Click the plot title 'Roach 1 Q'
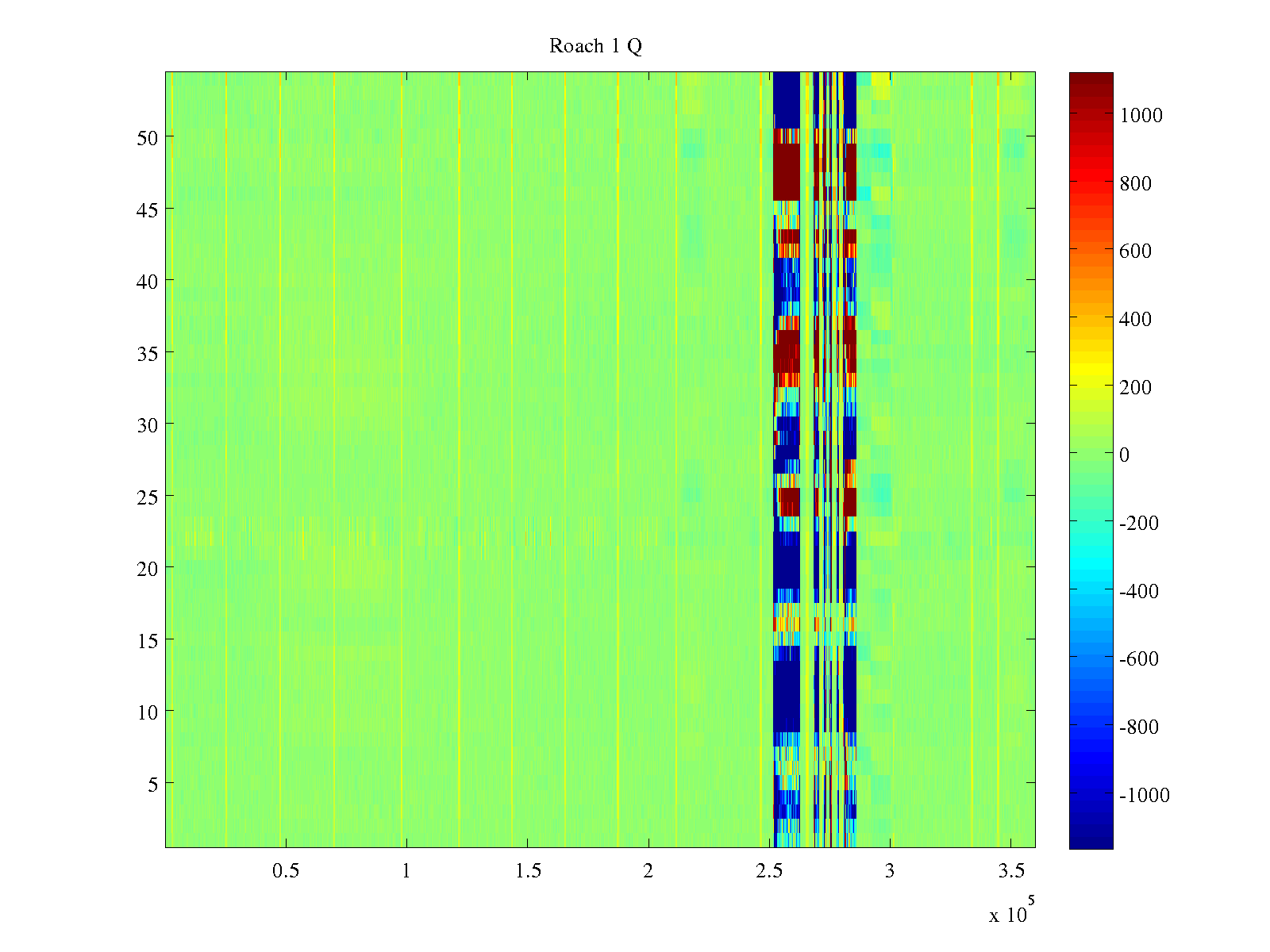 point(595,46)
